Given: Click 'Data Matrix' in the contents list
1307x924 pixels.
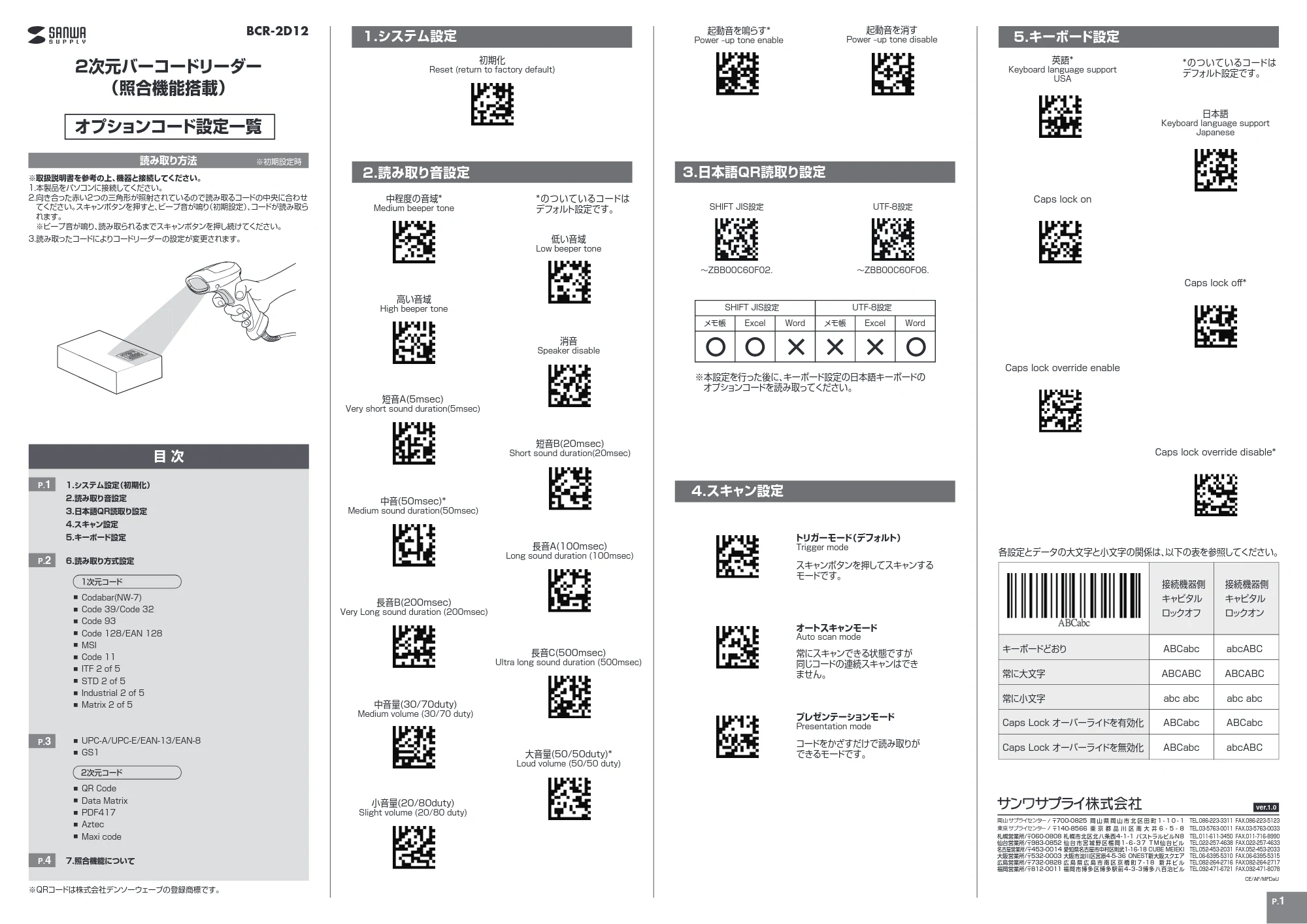Looking at the screenshot, I should pyautogui.click(x=105, y=800).
